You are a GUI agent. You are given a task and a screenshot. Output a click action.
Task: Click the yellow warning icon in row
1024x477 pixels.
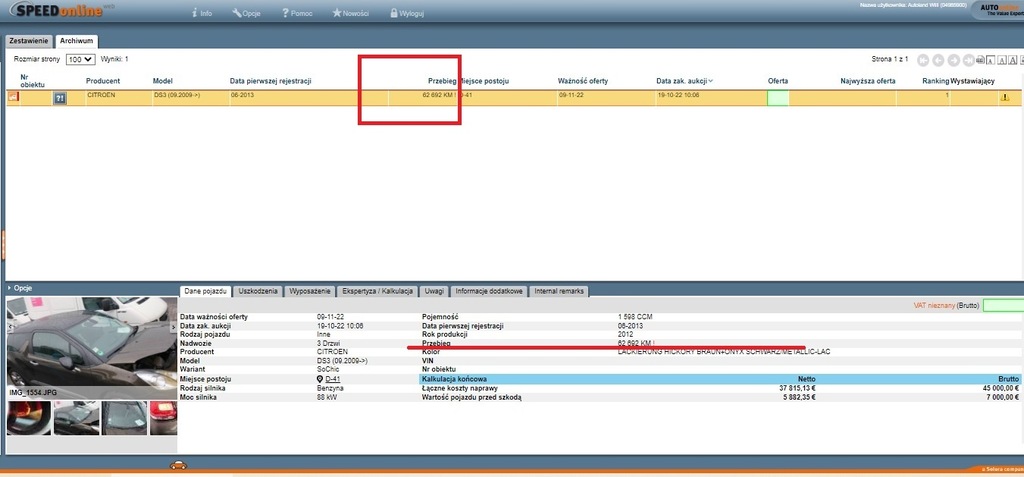(x=1004, y=97)
